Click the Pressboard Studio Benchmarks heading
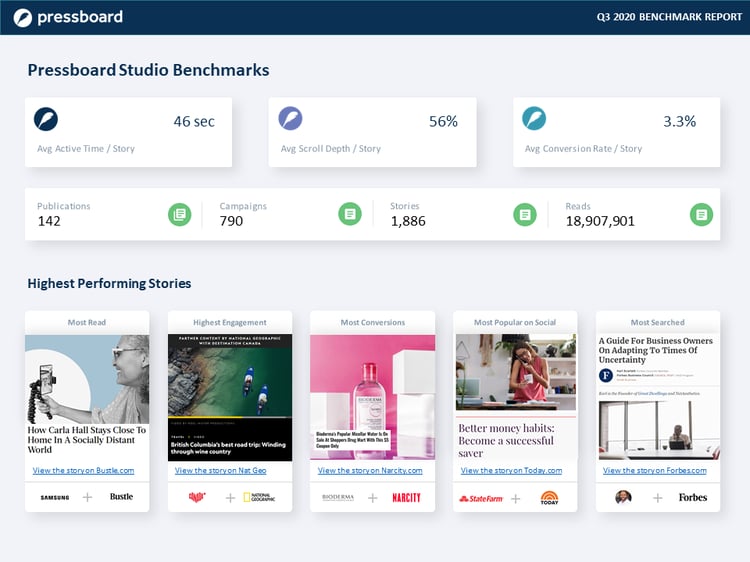 click(x=148, y=70)
